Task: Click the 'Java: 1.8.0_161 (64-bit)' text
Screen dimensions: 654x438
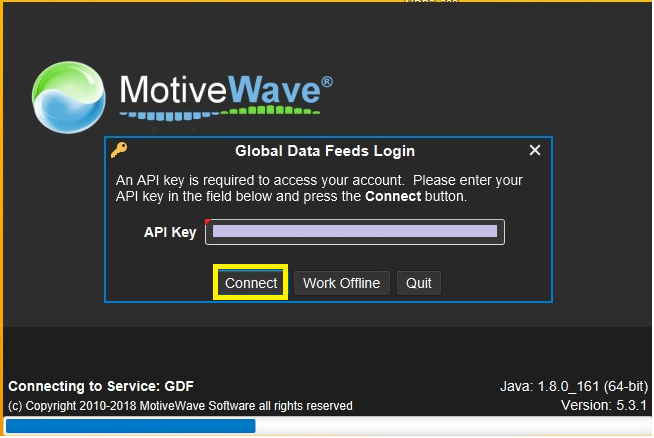Action: click(574, 386)
